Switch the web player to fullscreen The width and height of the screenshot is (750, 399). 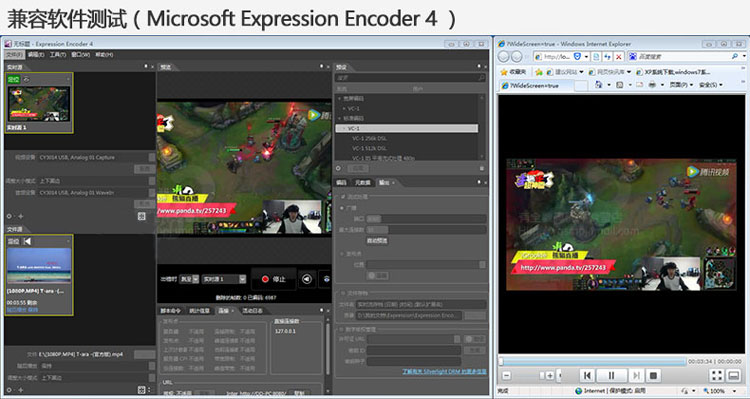[717, 376]
